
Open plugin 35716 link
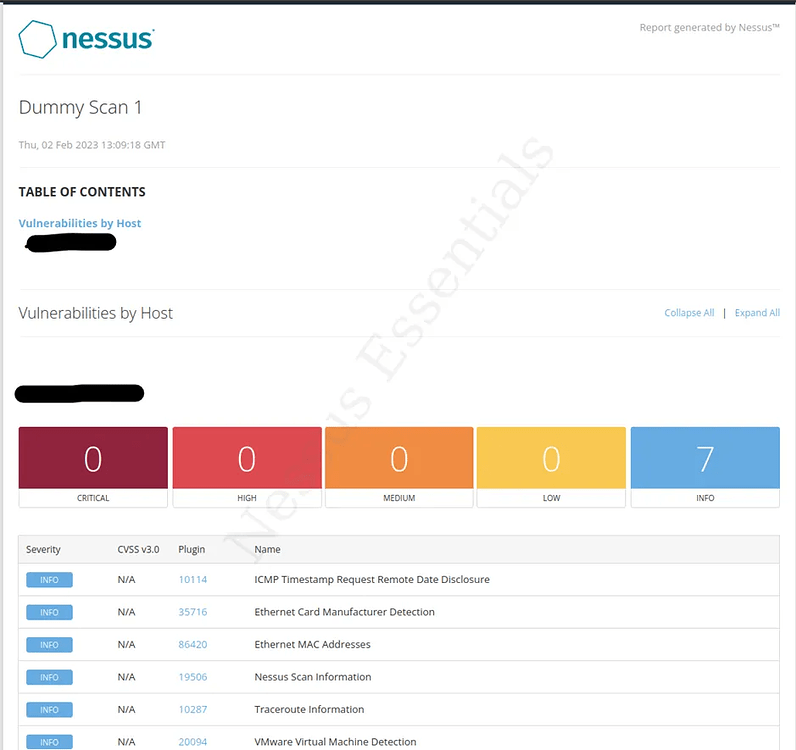click(193, 612)
